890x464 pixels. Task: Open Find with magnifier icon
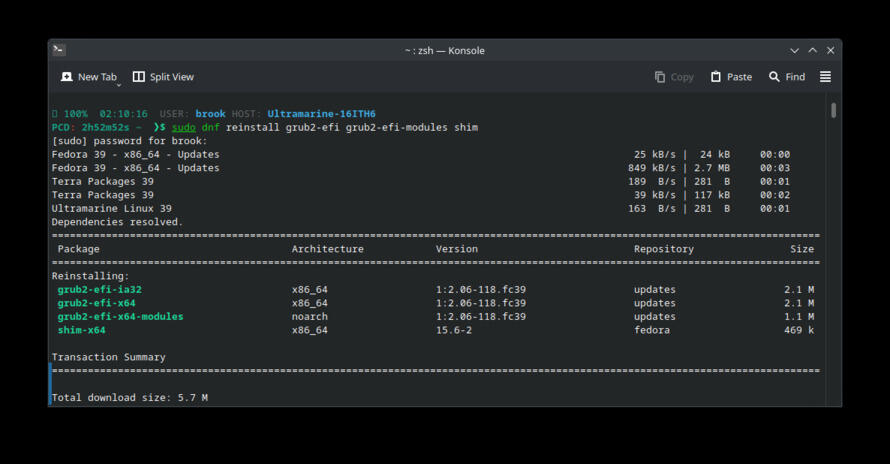tap(774, 77)
